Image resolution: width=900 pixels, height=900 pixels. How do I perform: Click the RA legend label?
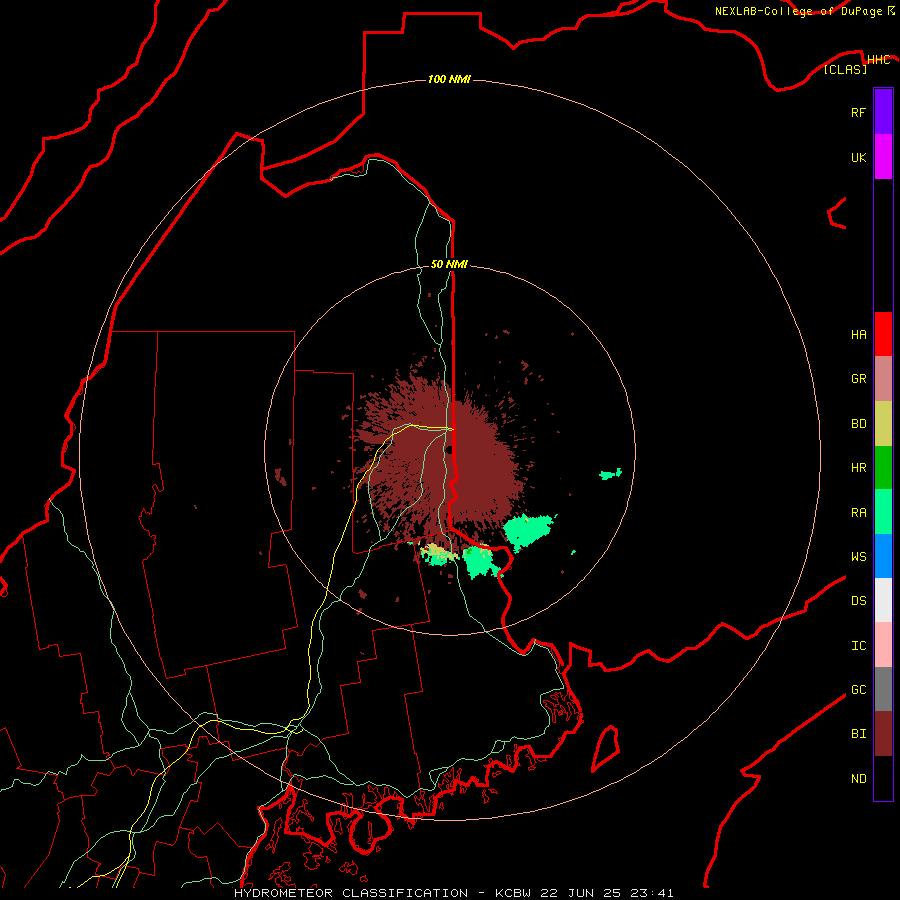(858, 513)
